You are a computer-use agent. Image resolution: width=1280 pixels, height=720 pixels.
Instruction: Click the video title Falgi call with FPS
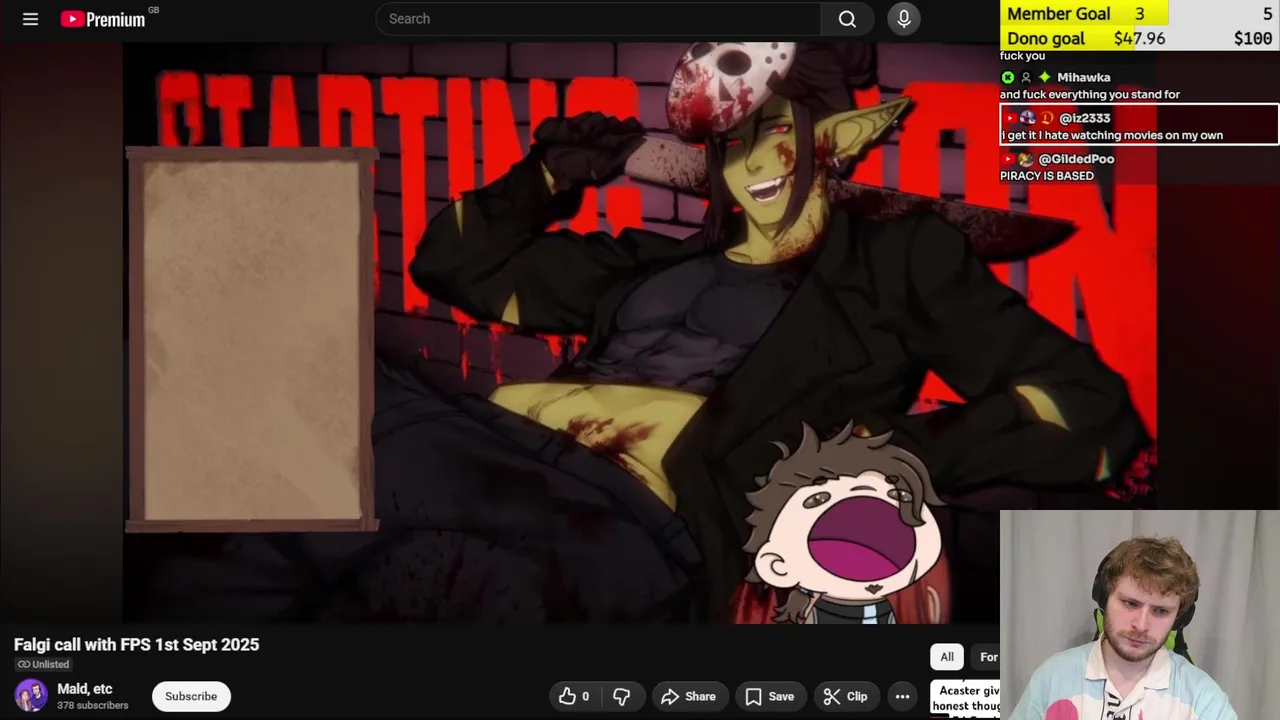(136, 645)
